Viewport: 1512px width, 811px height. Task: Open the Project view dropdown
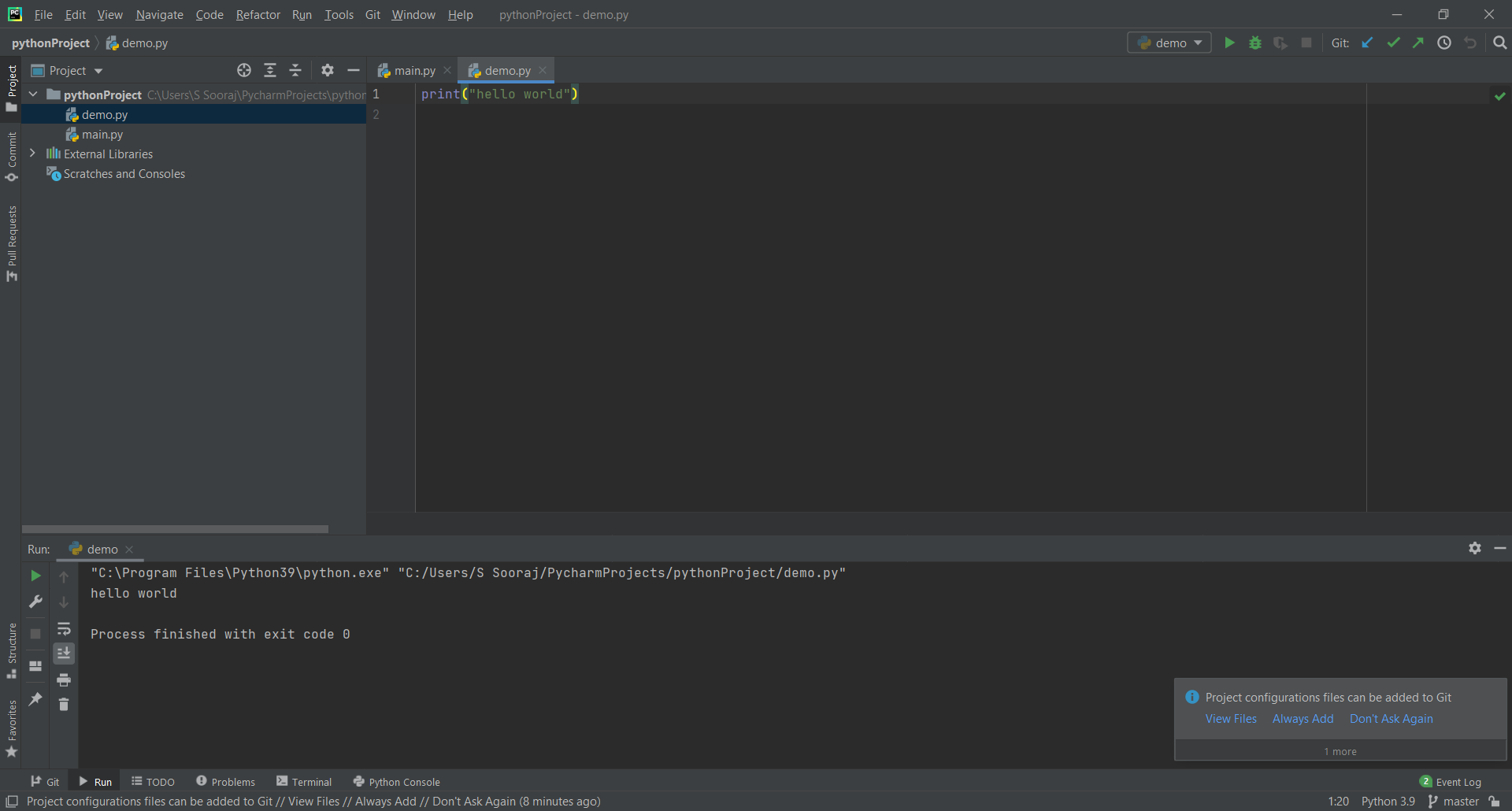pyautogui.click(x=67, y=71)
